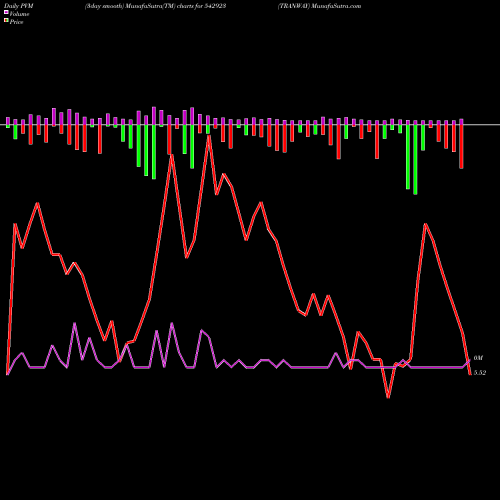
Task: Select the Volume legend label
Action: (19, 14)
